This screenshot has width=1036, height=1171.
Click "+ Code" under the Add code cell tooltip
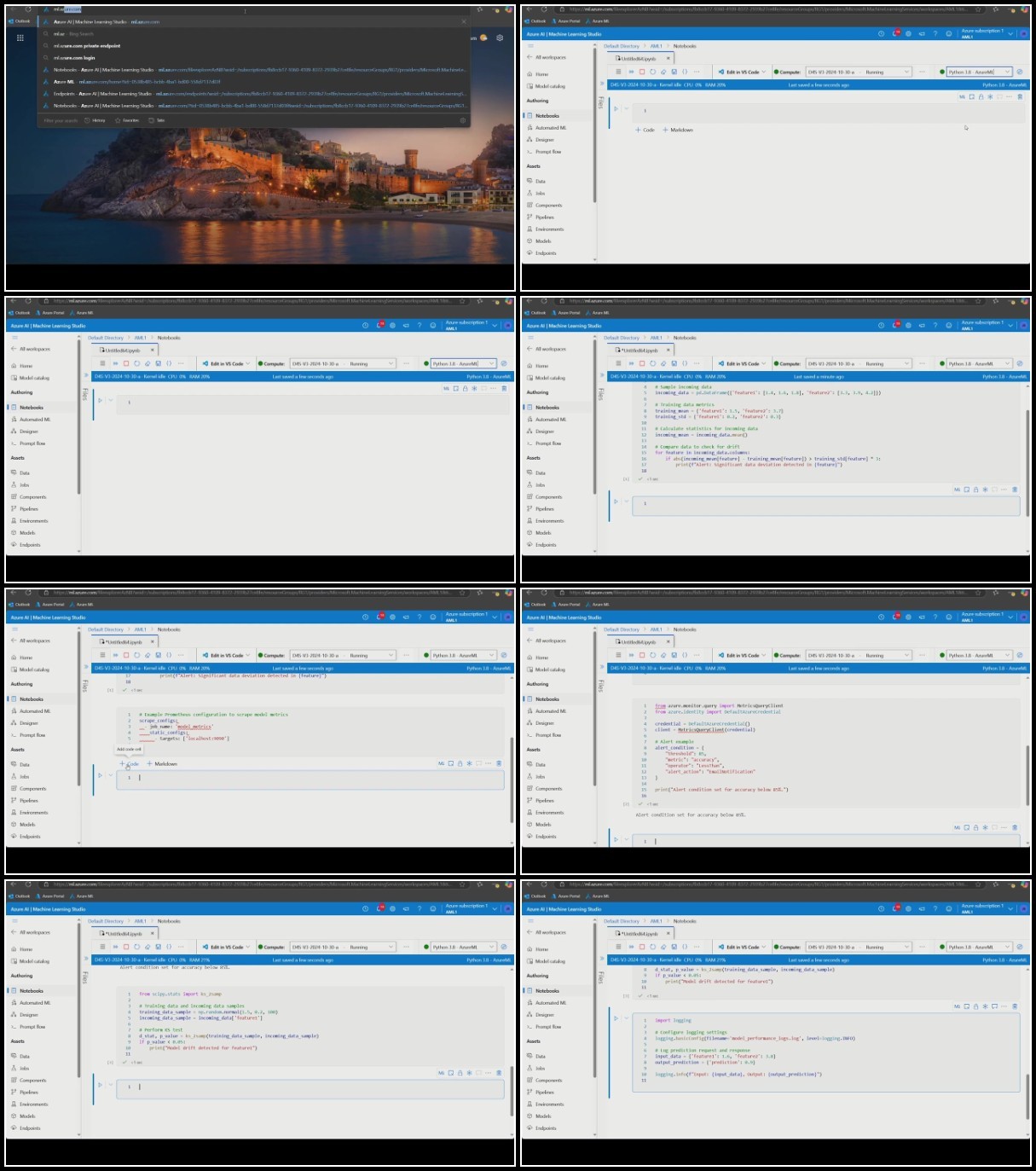tap(130, 764)
